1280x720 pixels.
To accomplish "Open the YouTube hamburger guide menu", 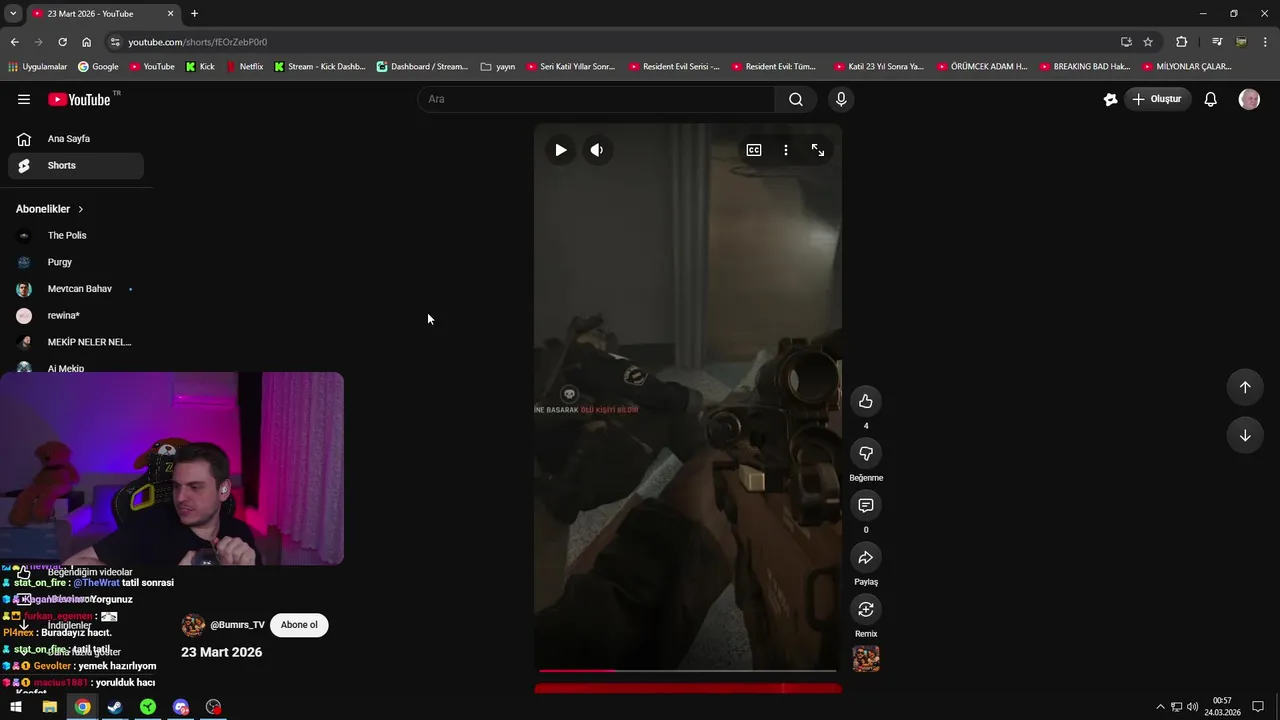I will tap(24, 99).
